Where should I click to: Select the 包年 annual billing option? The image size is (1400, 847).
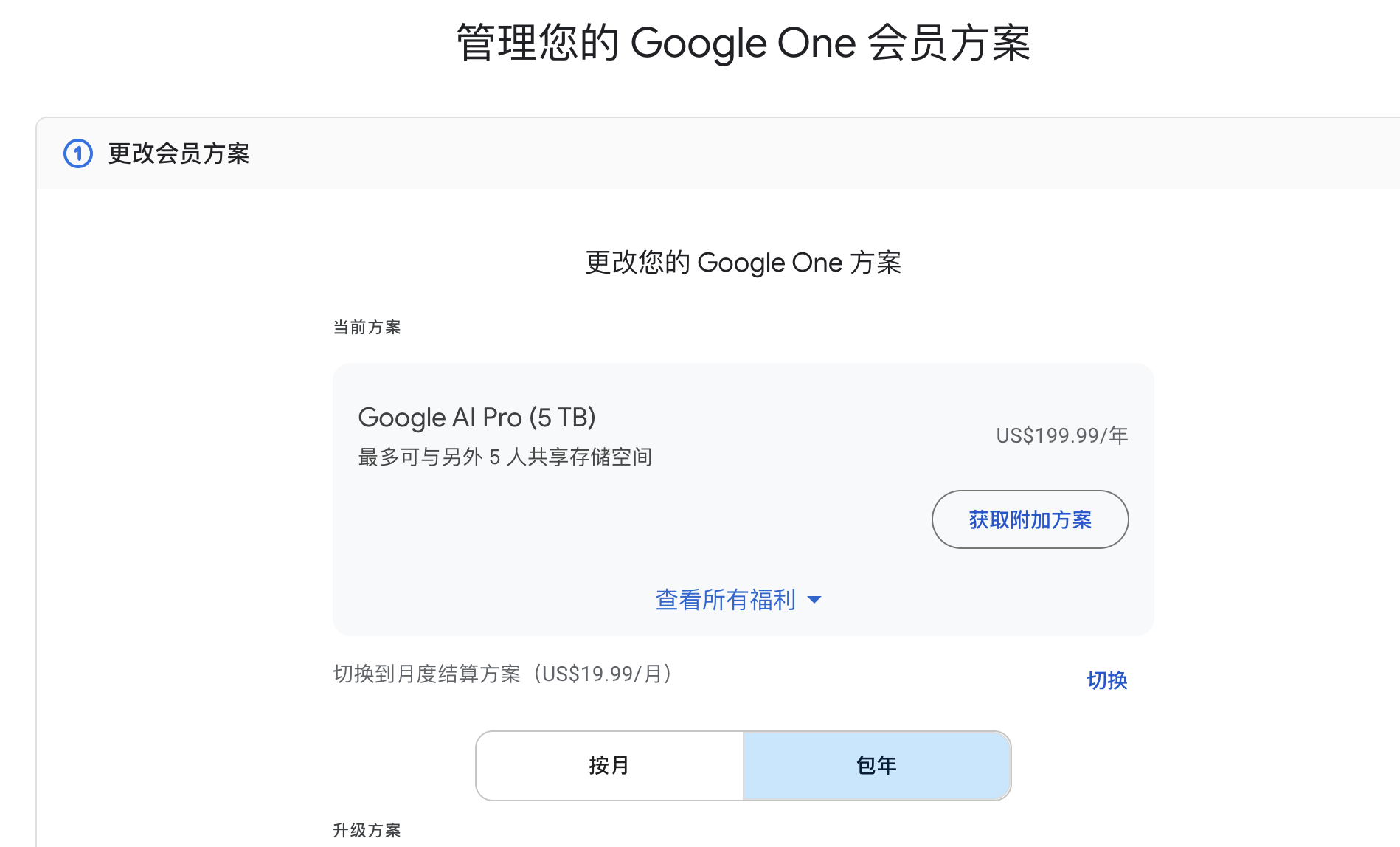[x=876, y=766]
